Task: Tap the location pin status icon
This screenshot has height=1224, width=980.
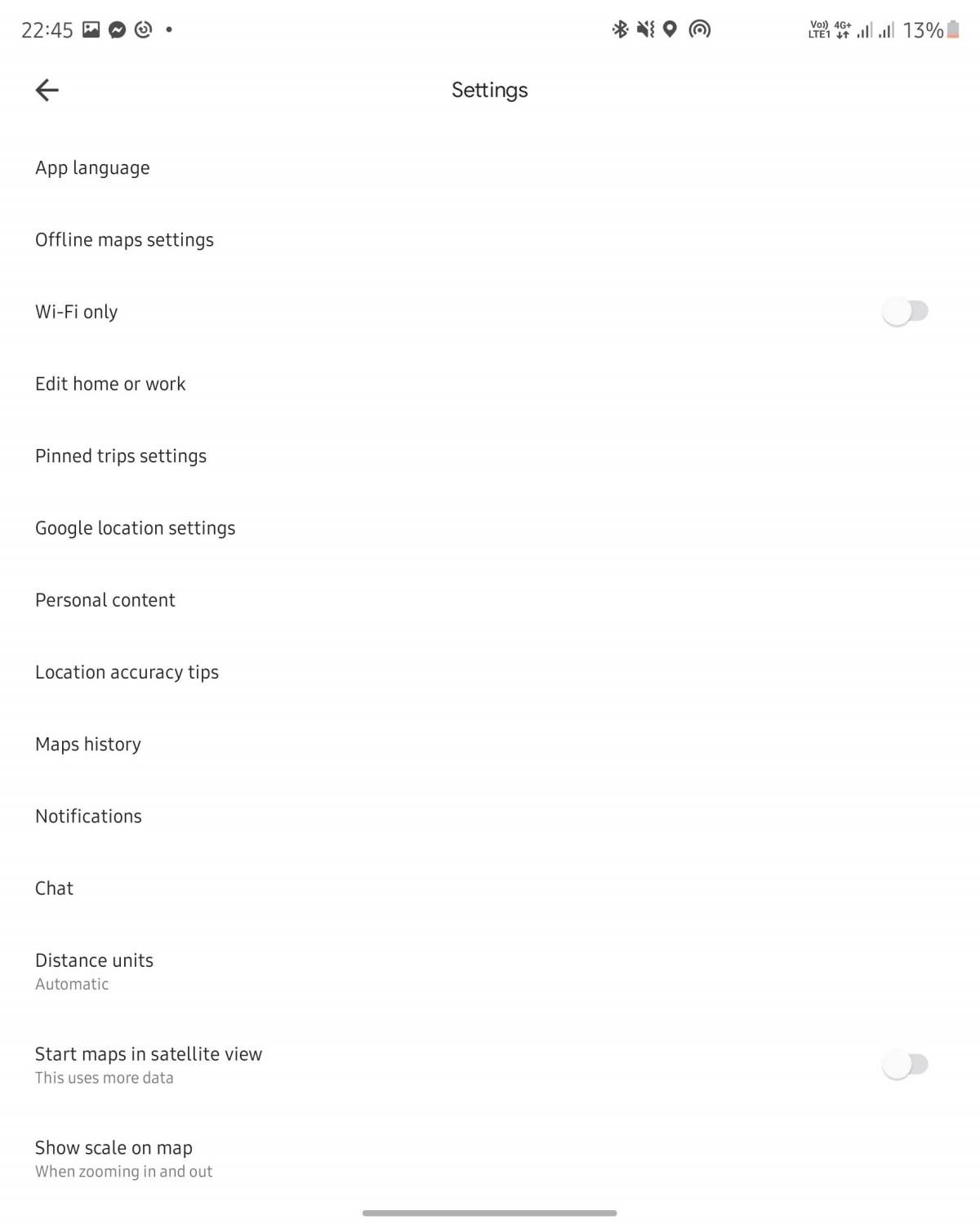Action: (670, 30)
